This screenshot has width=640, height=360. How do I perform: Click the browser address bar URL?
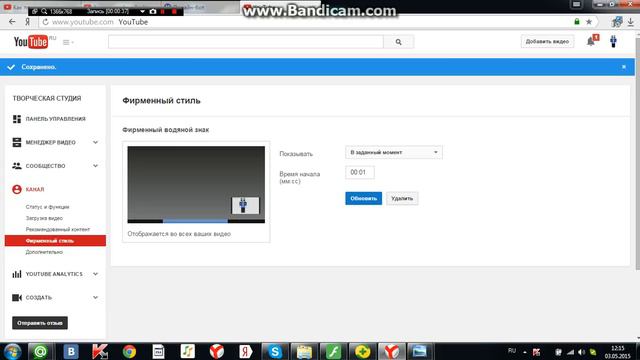(82, 22)
